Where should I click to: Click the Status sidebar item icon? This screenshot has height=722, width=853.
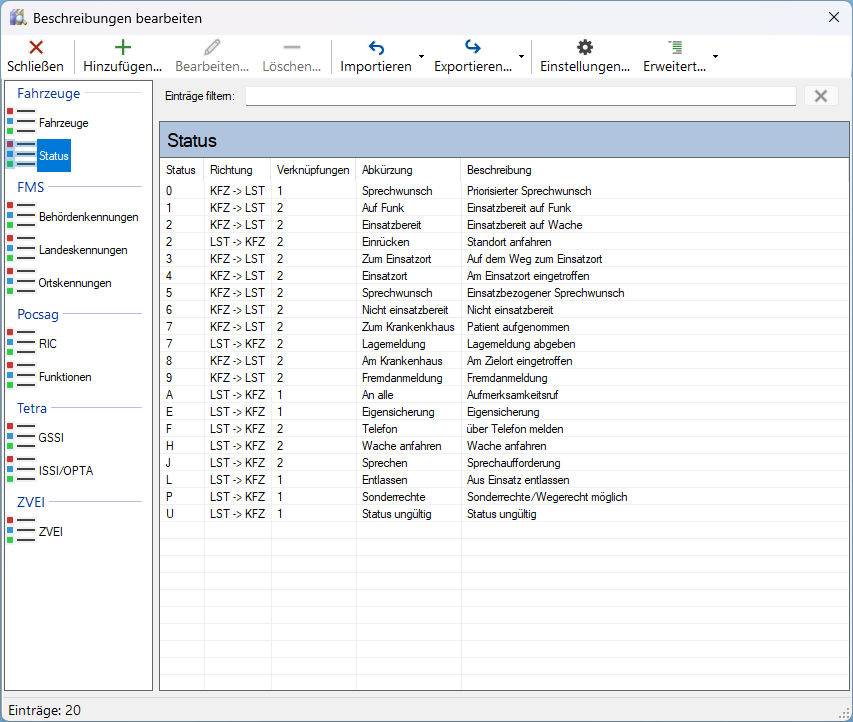21,155
